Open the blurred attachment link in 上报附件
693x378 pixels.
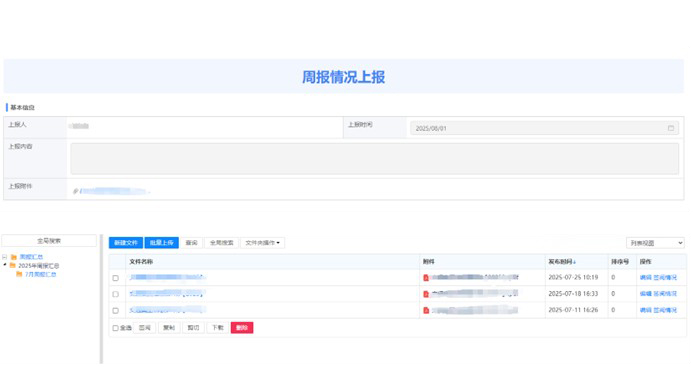point(115,191)
